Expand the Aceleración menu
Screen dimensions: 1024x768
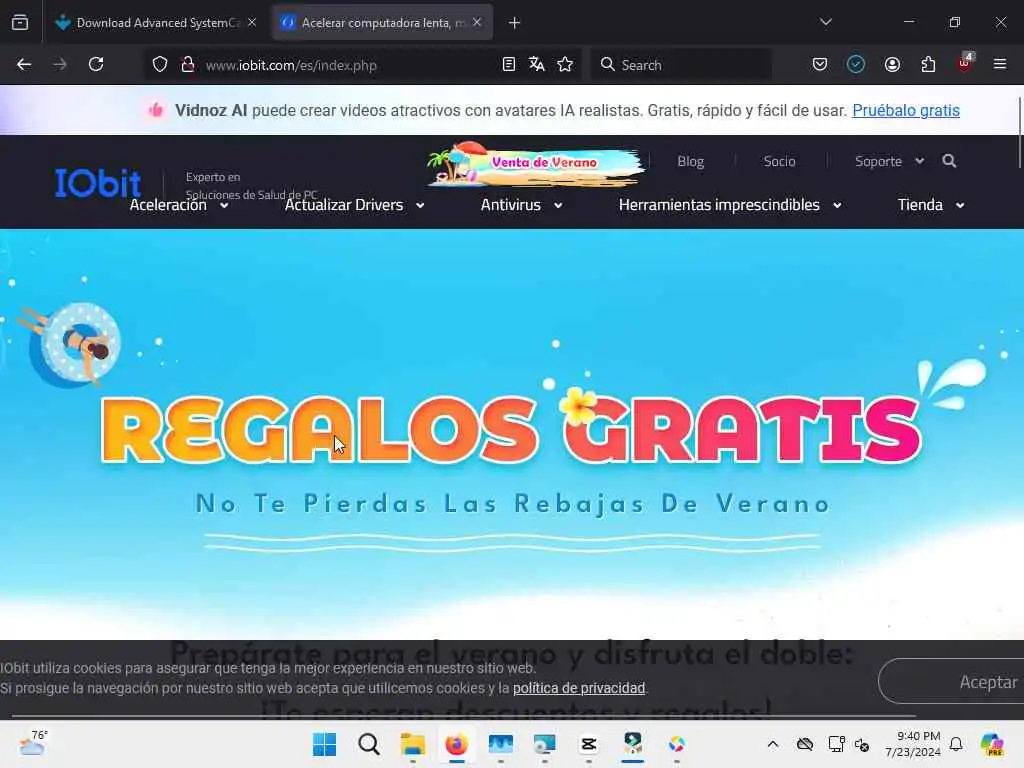tap(179, 205)
